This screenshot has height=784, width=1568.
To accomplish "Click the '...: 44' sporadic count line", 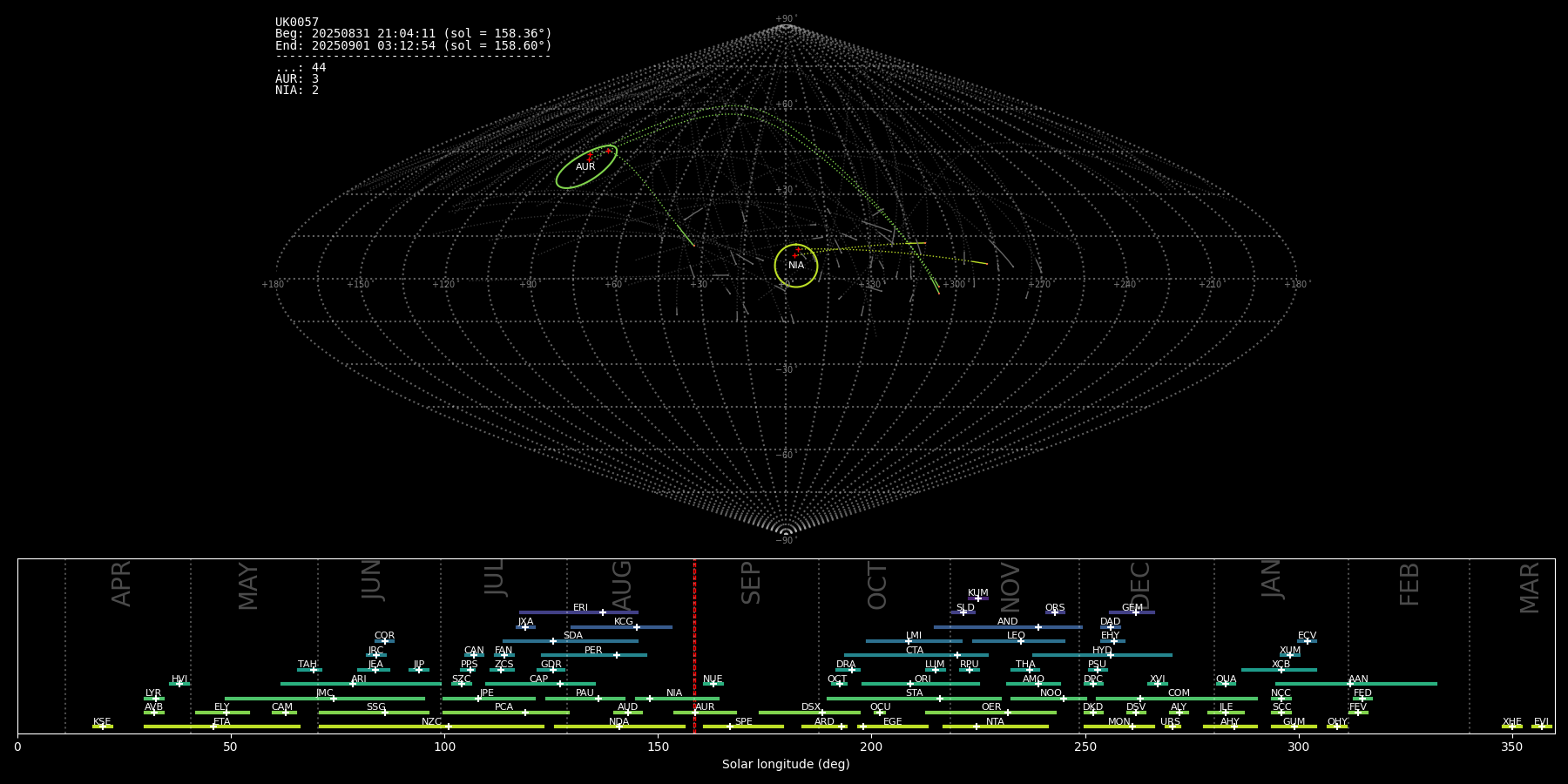I will tap(301, 68).
